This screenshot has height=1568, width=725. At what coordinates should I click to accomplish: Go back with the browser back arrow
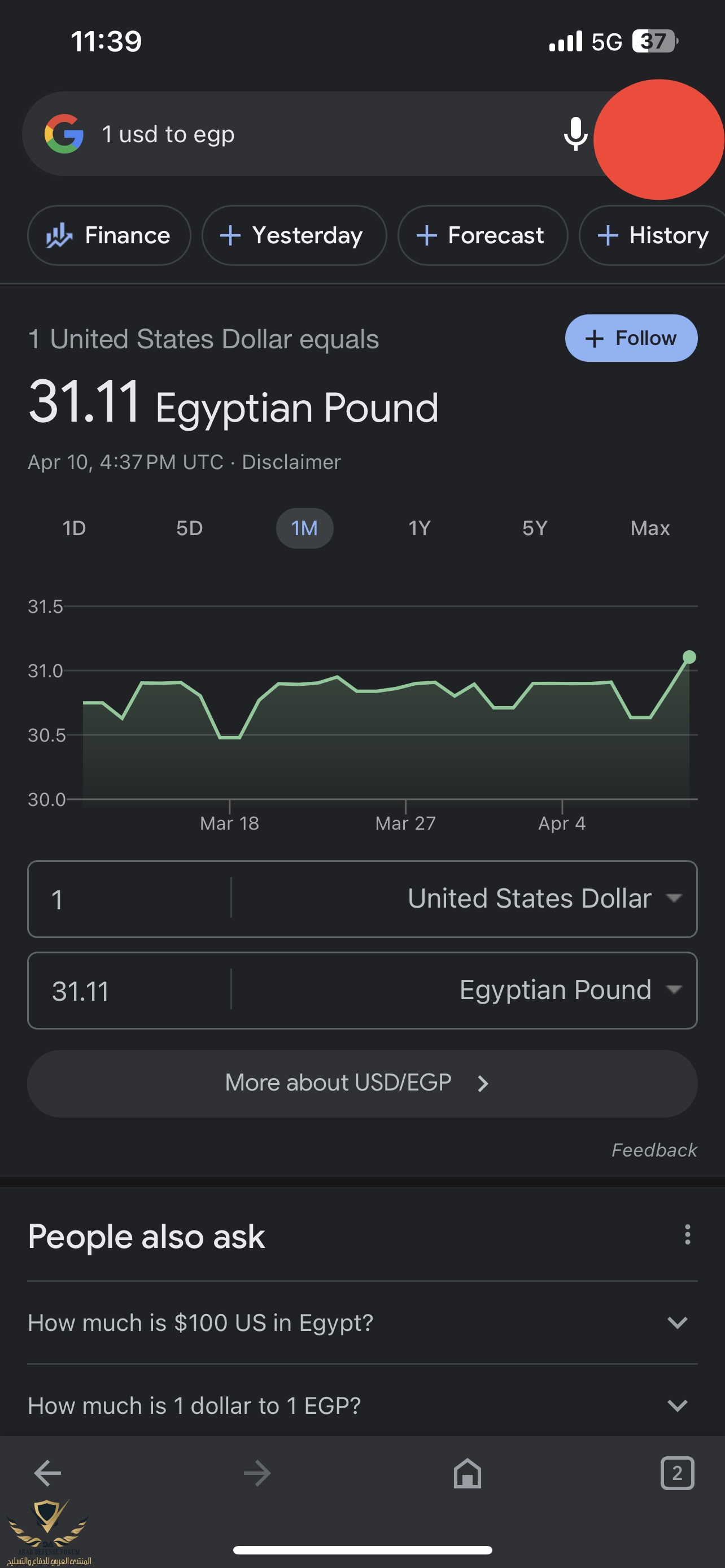tap(47, 1474)
